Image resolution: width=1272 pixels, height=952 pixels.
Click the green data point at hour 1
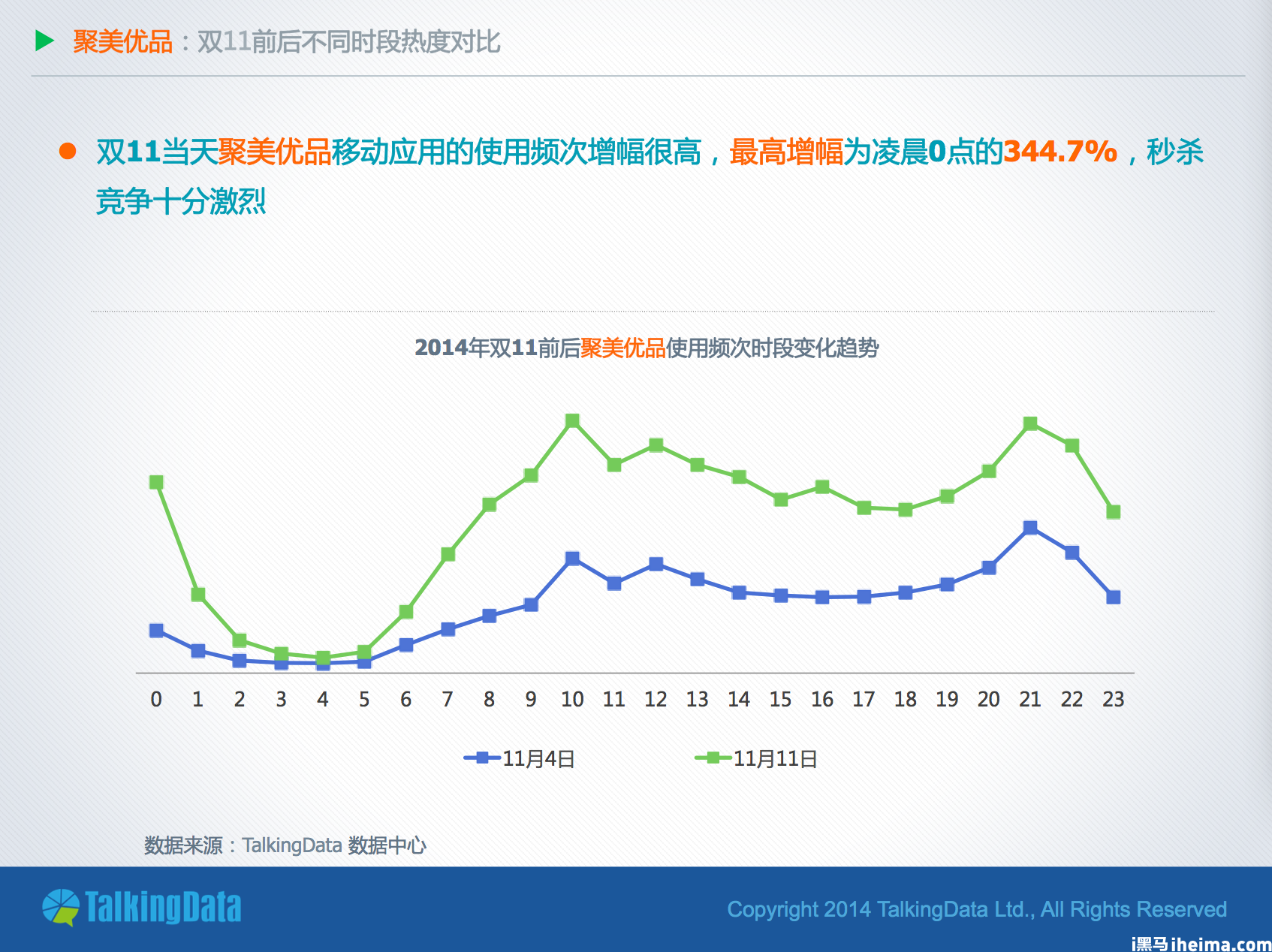[x=198, y=595]
